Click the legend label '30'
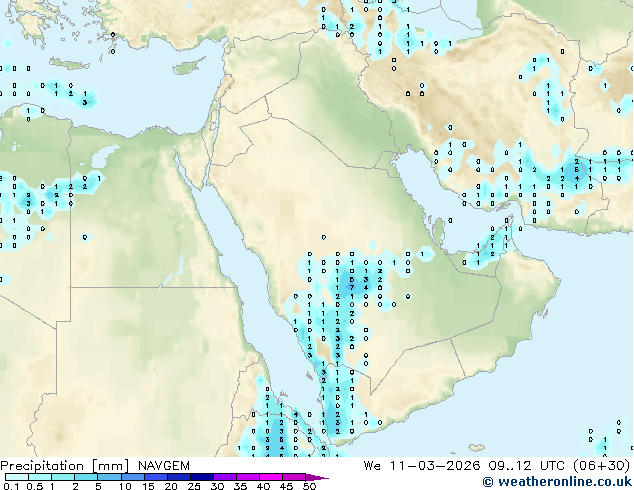Image resolution: width=634 pixels, height=490 pixels. pyautogui.click(x=217, y=486)
